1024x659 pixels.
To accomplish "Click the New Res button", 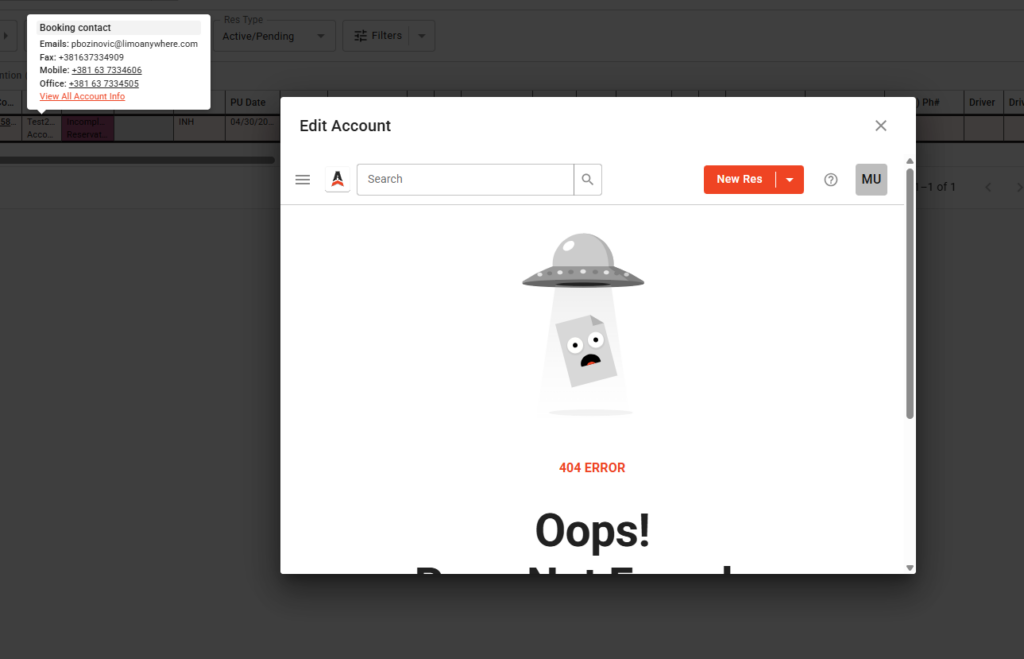I will point(740,180).
